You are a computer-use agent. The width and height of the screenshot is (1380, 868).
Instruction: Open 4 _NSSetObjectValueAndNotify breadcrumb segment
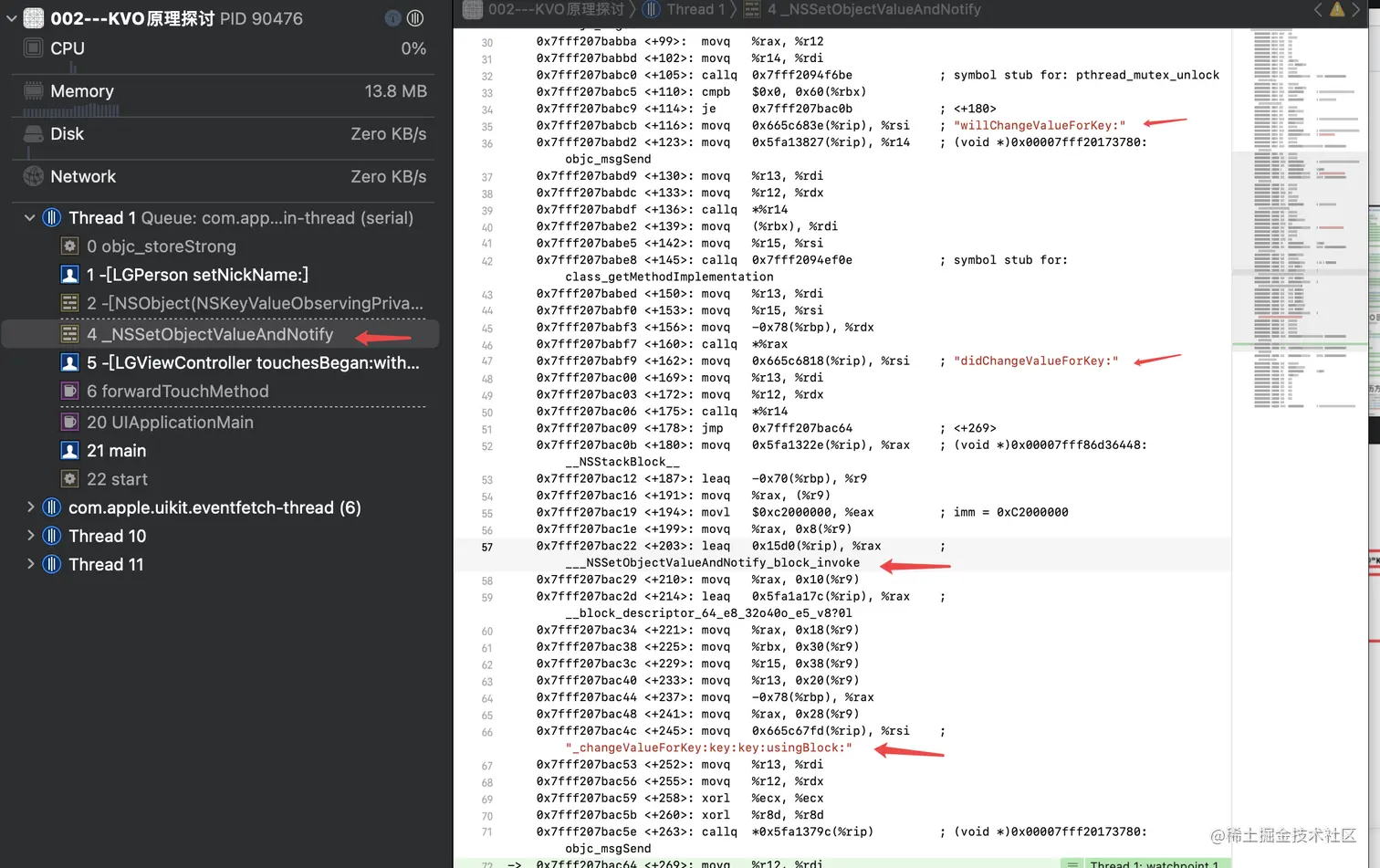[873, 9]
